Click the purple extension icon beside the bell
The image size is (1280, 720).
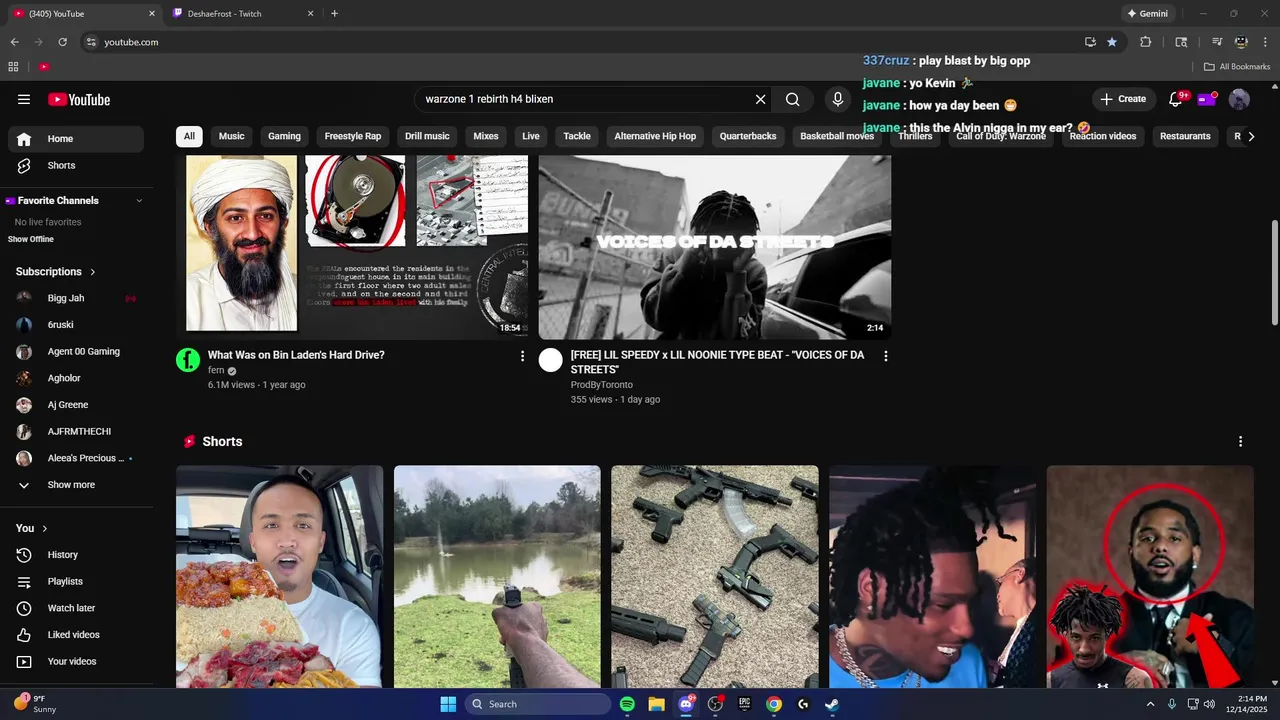coord(1208,98)
